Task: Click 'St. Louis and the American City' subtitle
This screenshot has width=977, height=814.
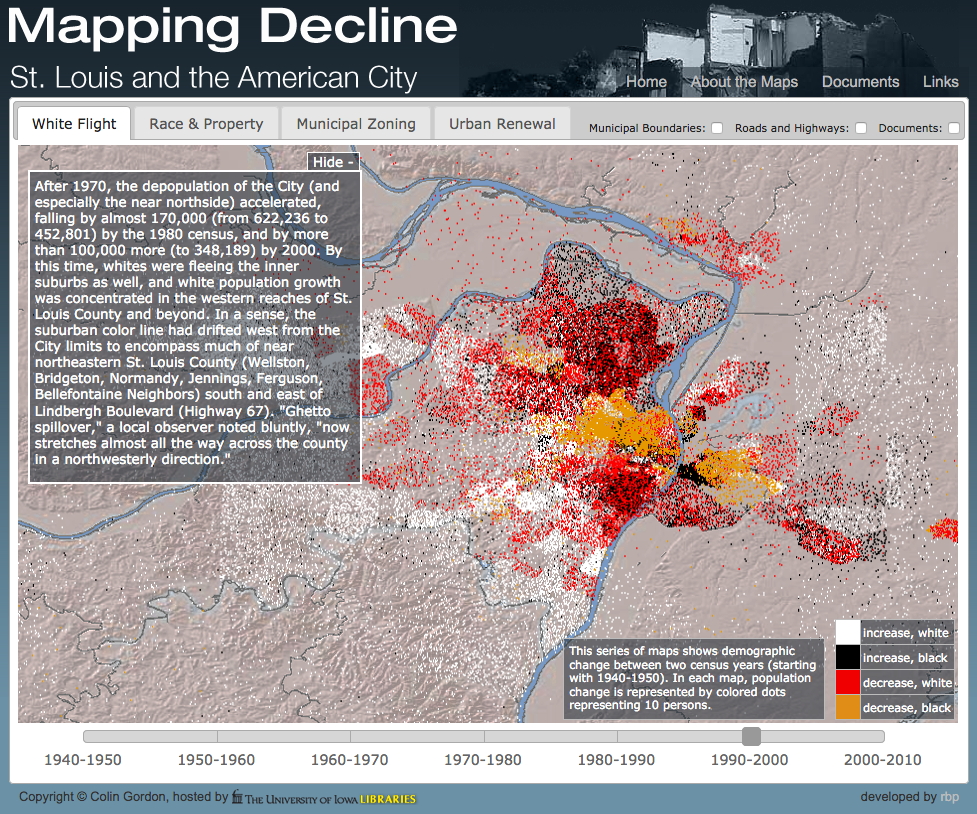Action: (x=214, y=78)
